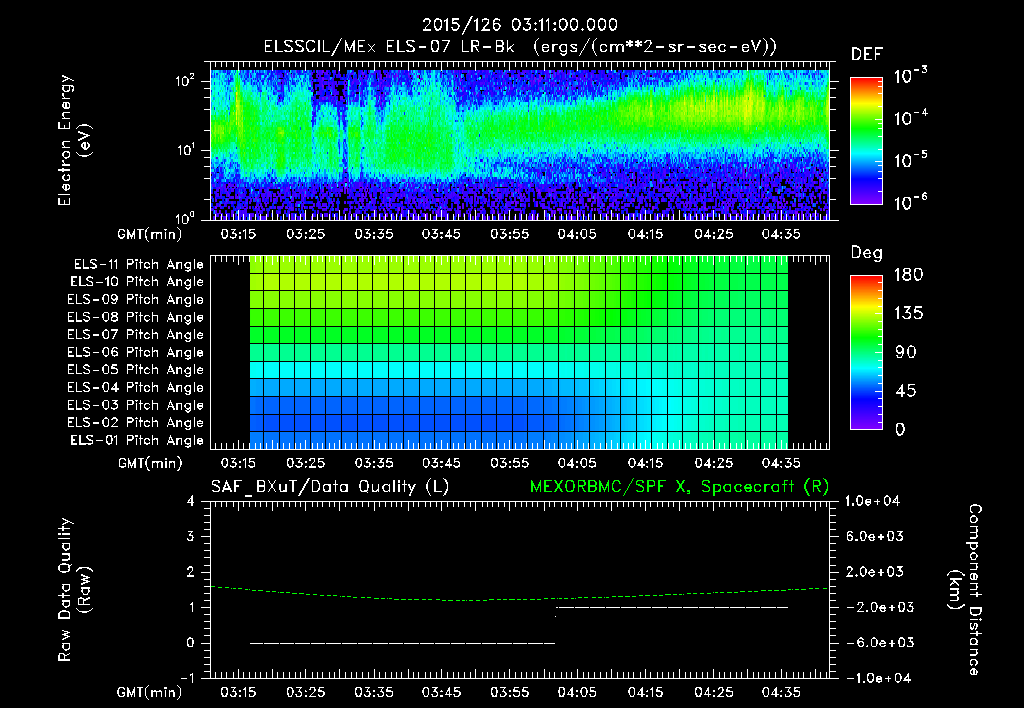Viewport: 1024px width, 708px height.
Task: Click the 90 value on the Deg scale
Action: [905, 353]
